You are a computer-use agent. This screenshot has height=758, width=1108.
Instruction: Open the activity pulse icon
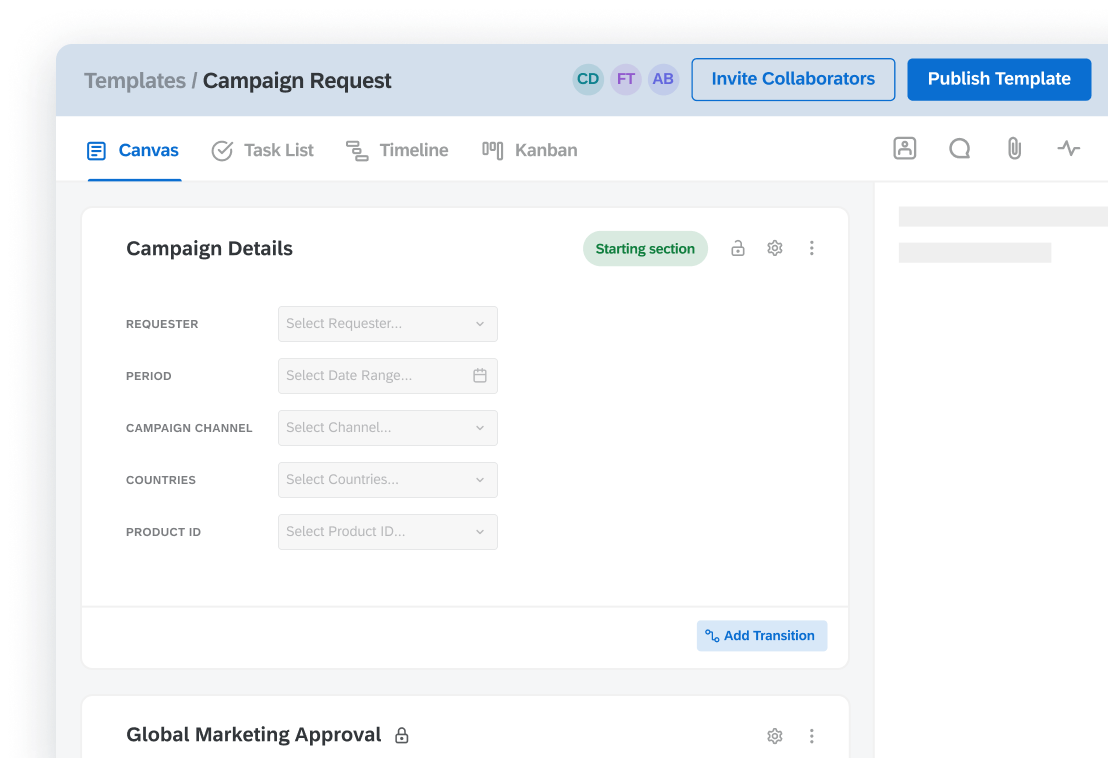pos(1068,149)
